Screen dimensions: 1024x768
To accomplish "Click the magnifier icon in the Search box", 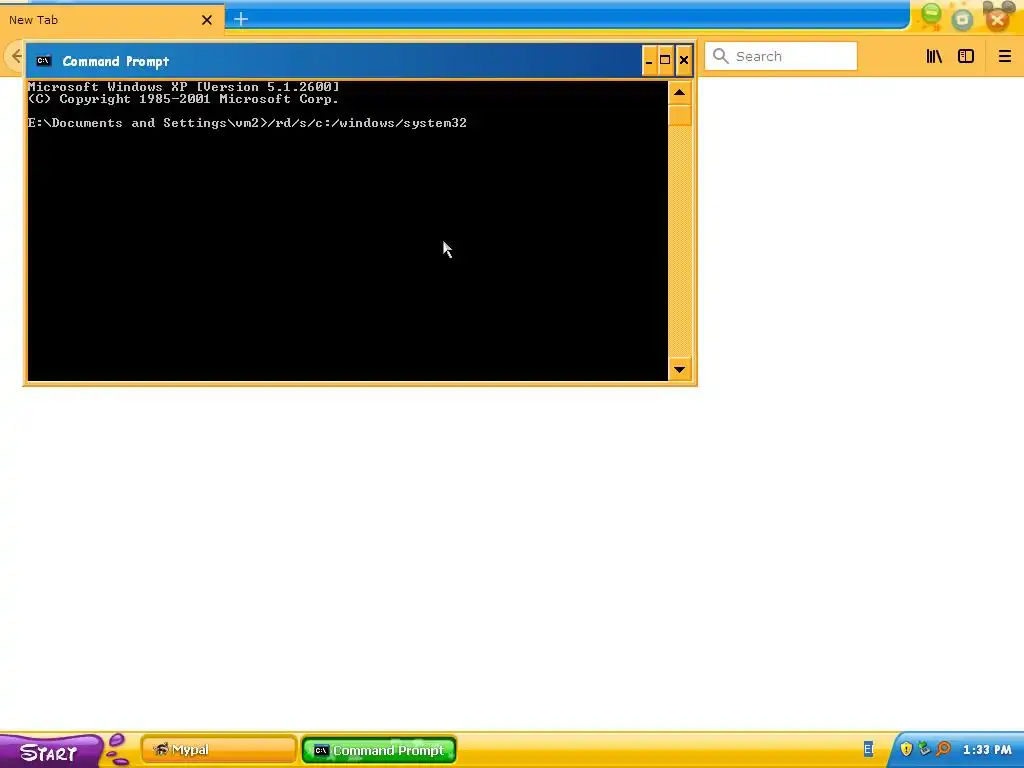I will point(720,56).
